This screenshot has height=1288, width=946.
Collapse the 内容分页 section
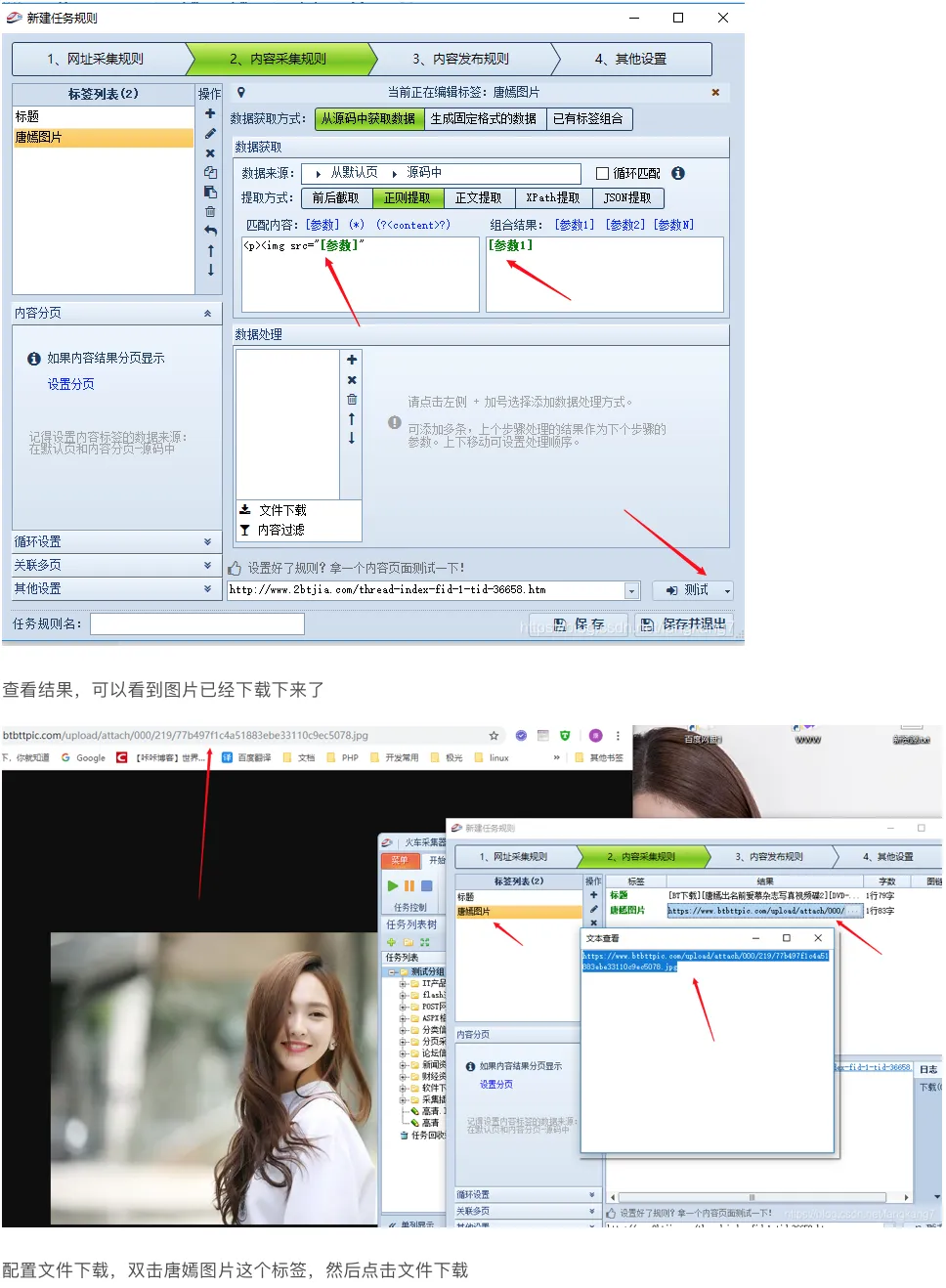coord(206,313)
